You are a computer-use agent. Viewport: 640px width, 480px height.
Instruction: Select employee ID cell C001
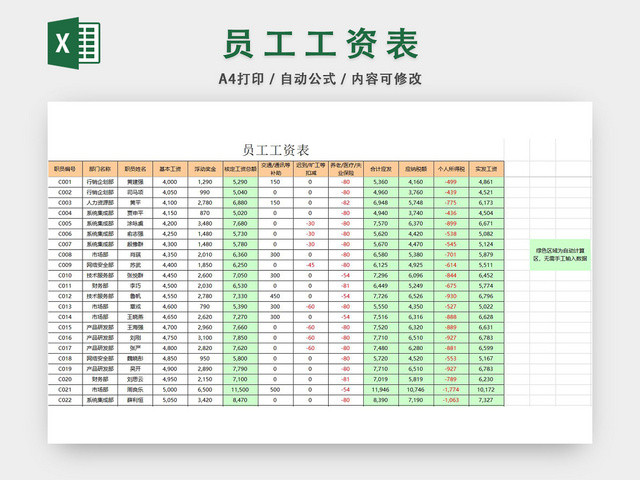65,182
